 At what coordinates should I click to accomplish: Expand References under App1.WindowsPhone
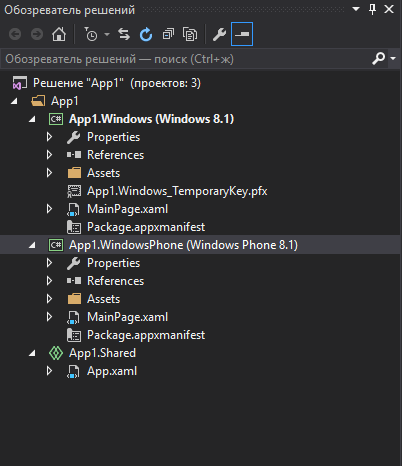point(49,281)
